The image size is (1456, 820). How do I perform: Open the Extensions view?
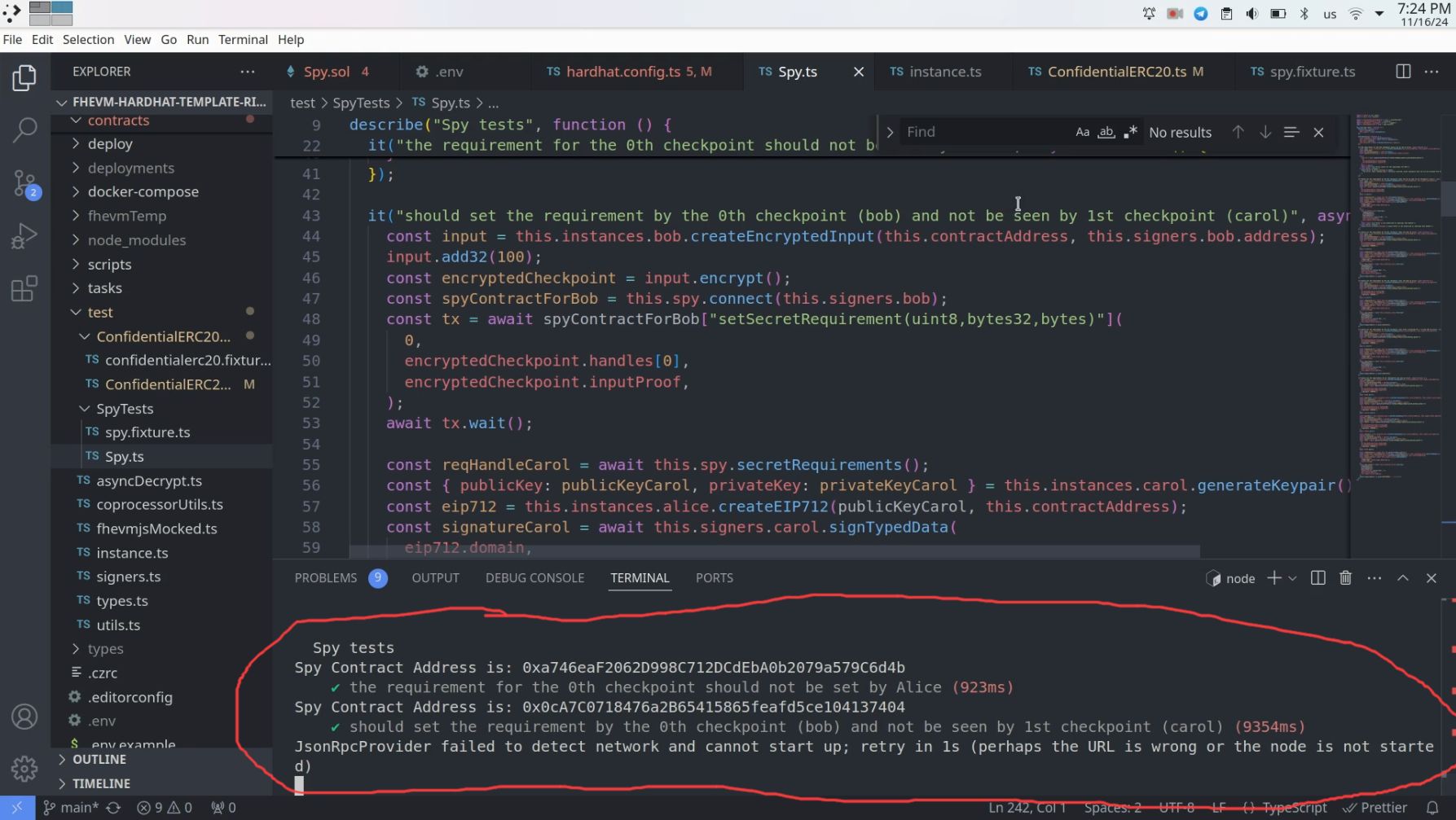pyautogui.click(x=24, y=288)
